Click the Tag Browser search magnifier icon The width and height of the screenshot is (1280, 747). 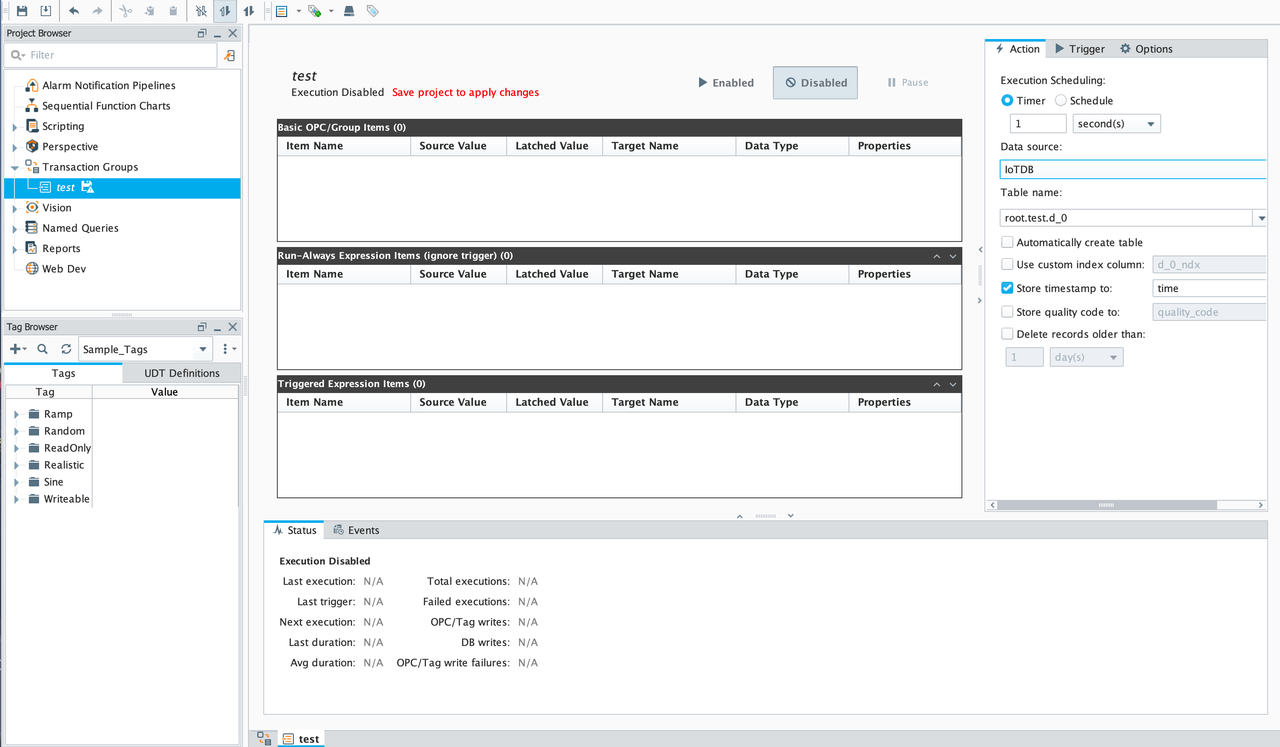point(42,349)
